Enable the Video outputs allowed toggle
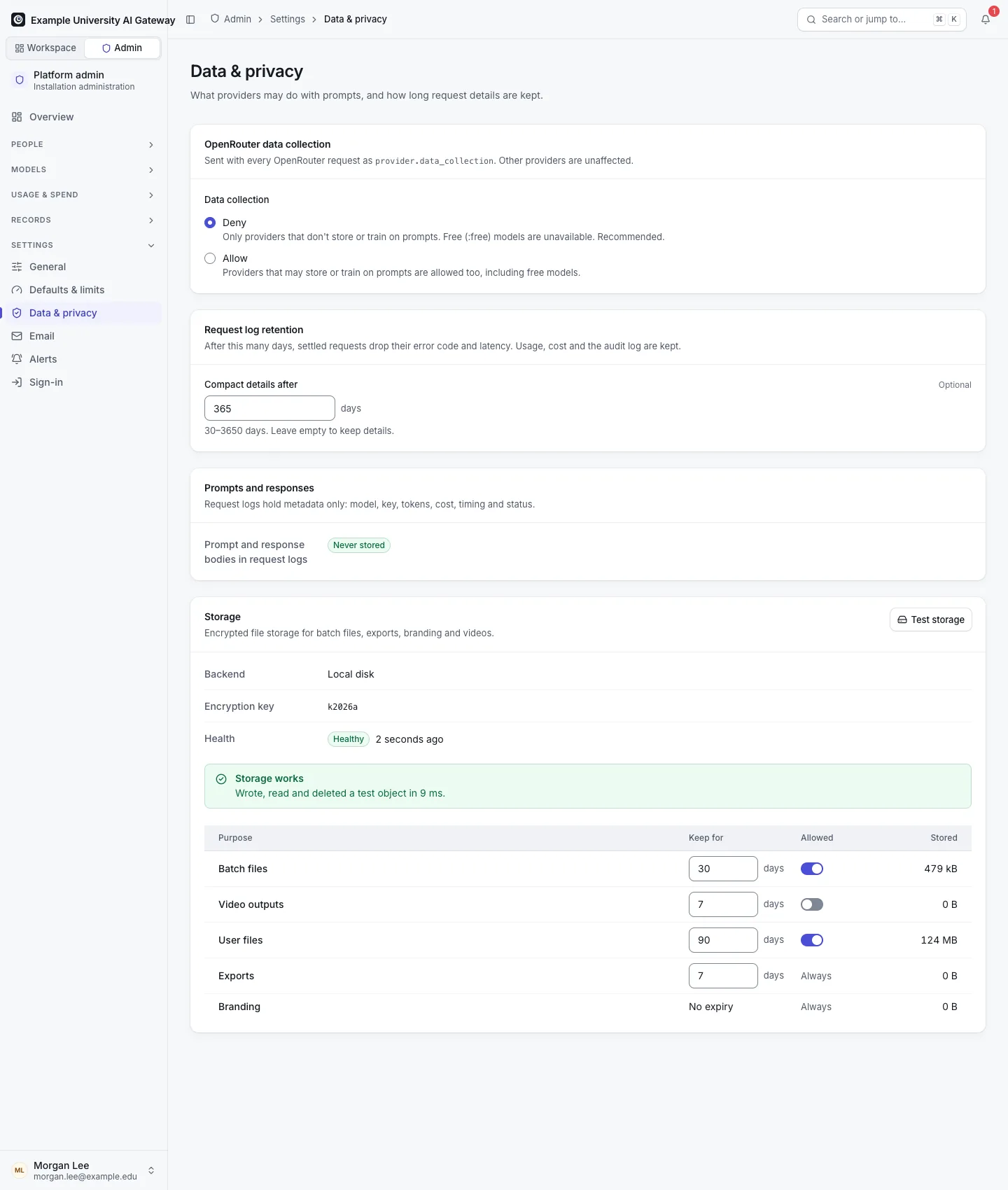Viewport: 1008px width, 1190px height. pyautogui.click(x=812, y=904)
